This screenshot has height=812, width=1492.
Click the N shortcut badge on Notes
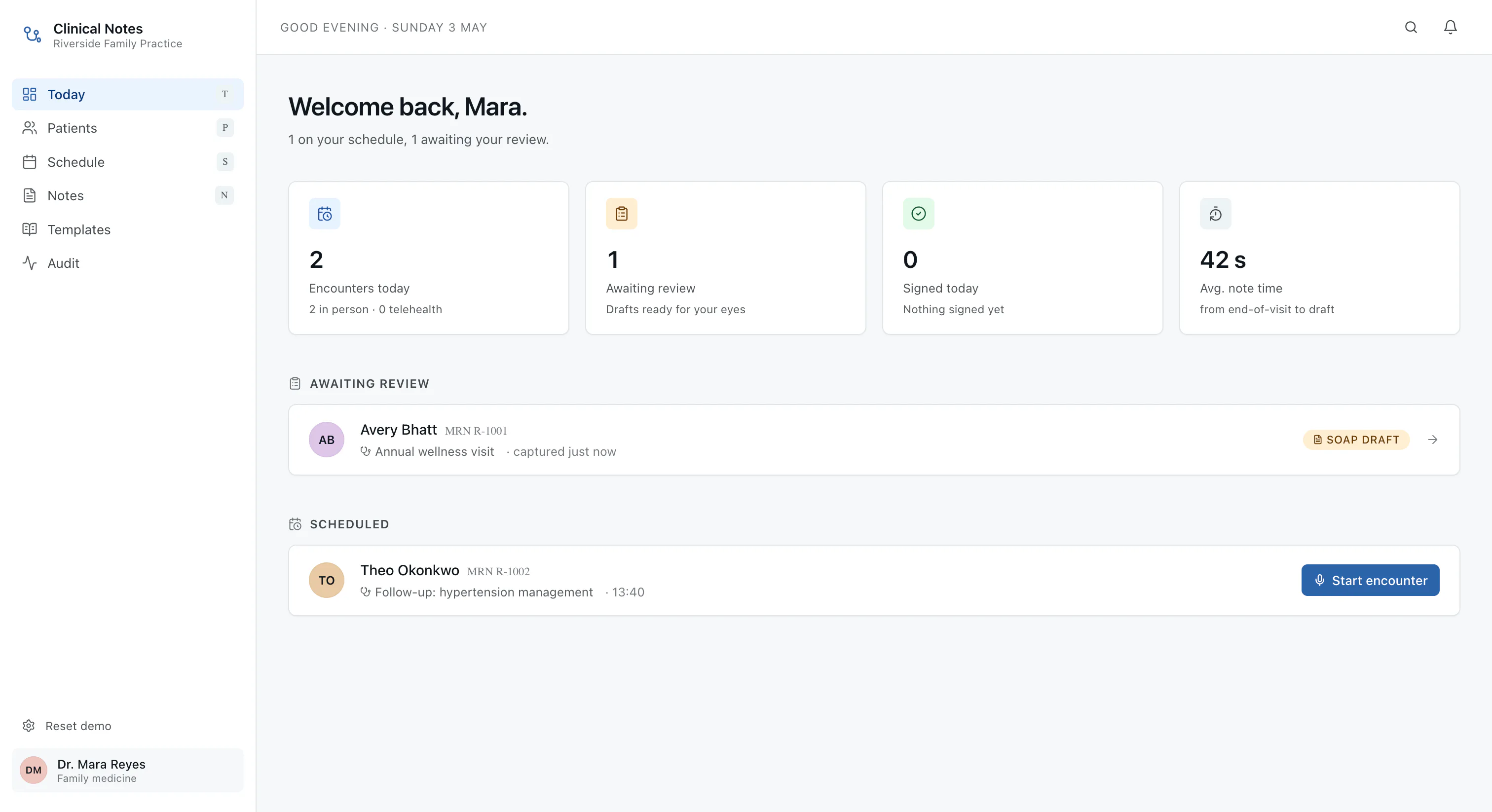(224, 195)
